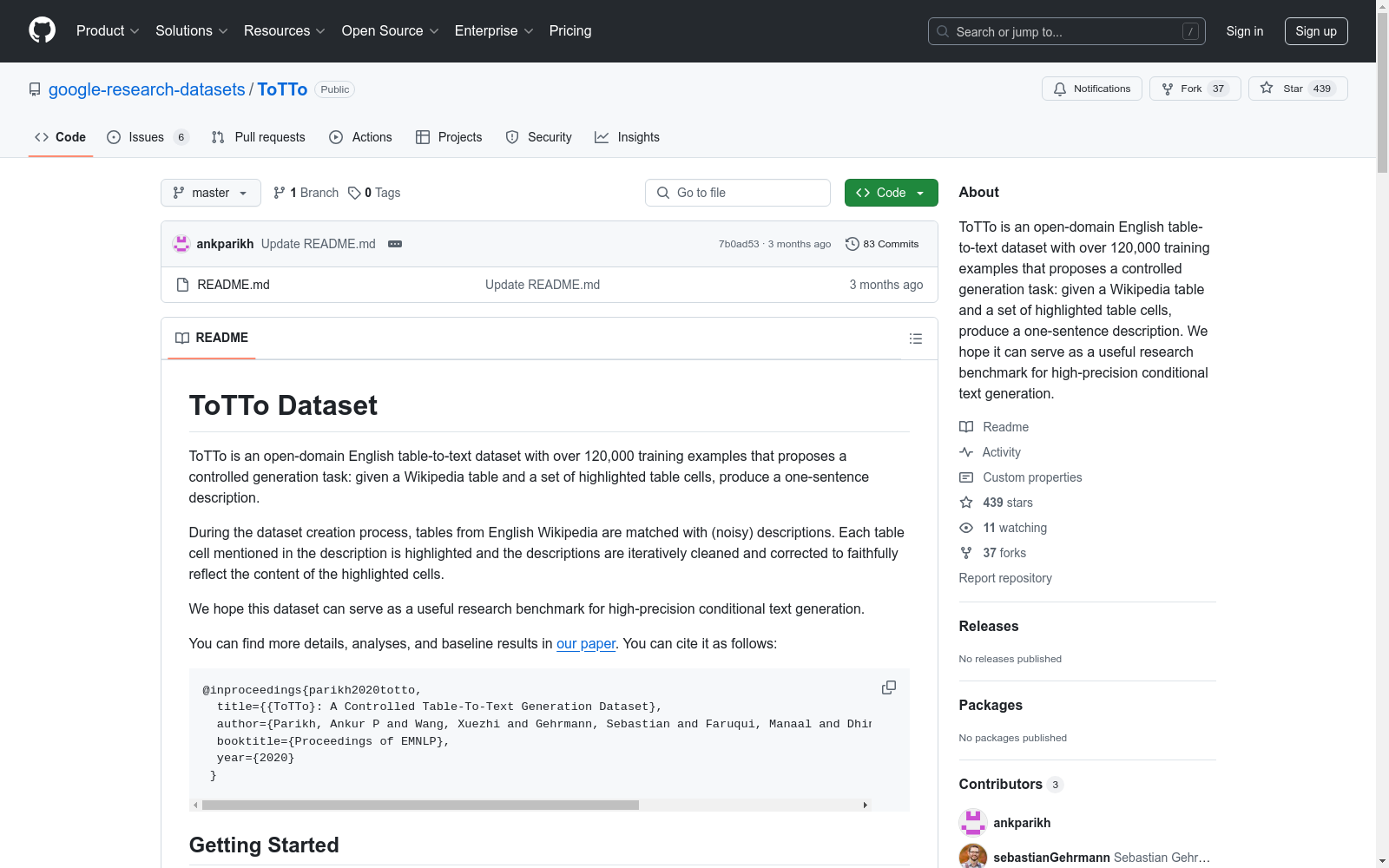
Task: Open the Insights tab
Action: (x=627, y=137)
